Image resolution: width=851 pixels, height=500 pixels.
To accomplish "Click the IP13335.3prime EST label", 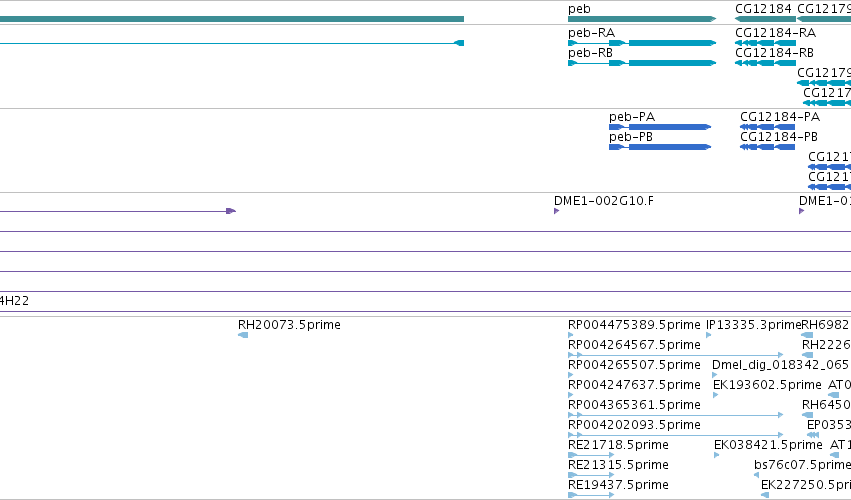I will pos(753,325).
